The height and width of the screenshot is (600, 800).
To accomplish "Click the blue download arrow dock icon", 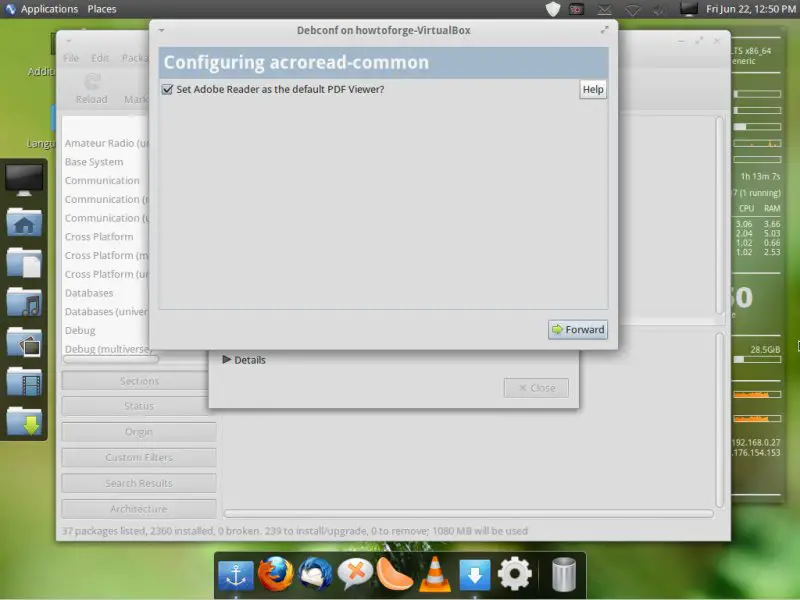I will click(x=474, y=576).
